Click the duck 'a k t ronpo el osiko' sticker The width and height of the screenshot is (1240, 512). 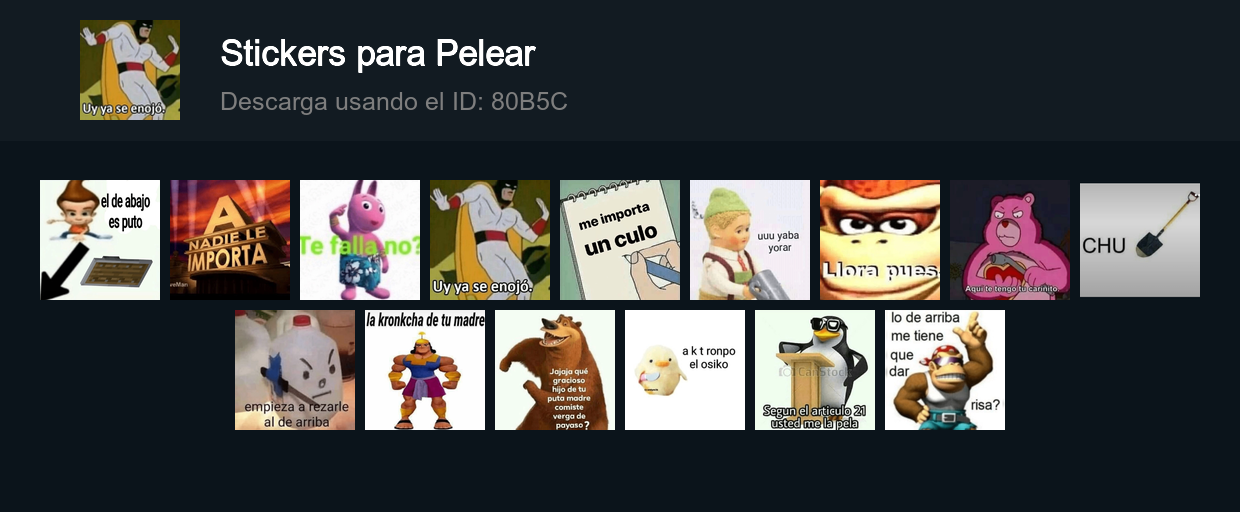tap(685, 370)
